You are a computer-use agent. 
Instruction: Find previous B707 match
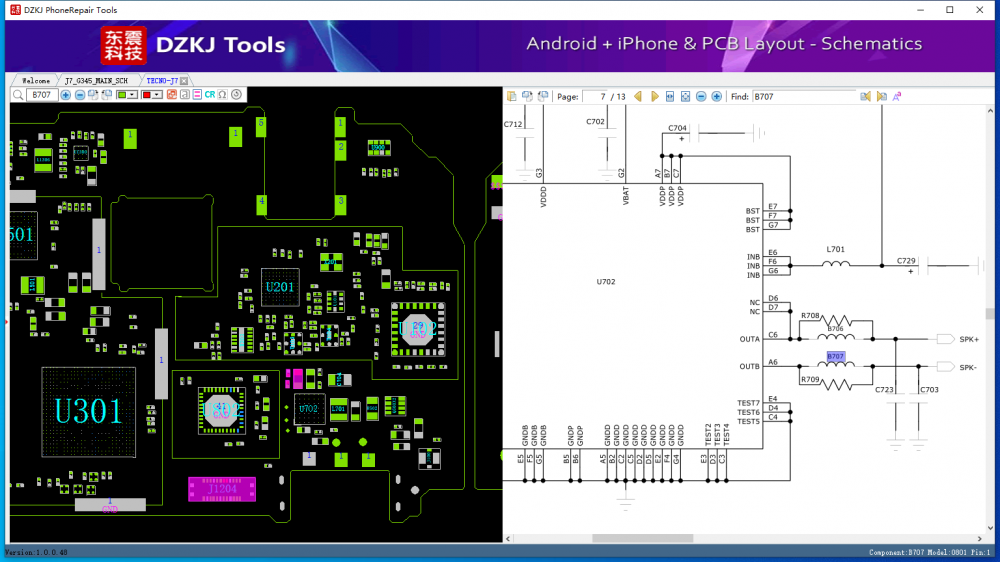point(865,96)
